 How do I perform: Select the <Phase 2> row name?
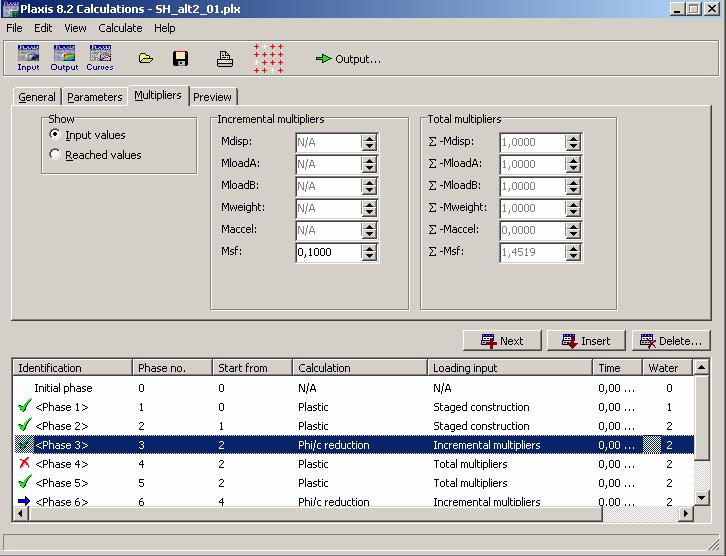tap(62, 426)
